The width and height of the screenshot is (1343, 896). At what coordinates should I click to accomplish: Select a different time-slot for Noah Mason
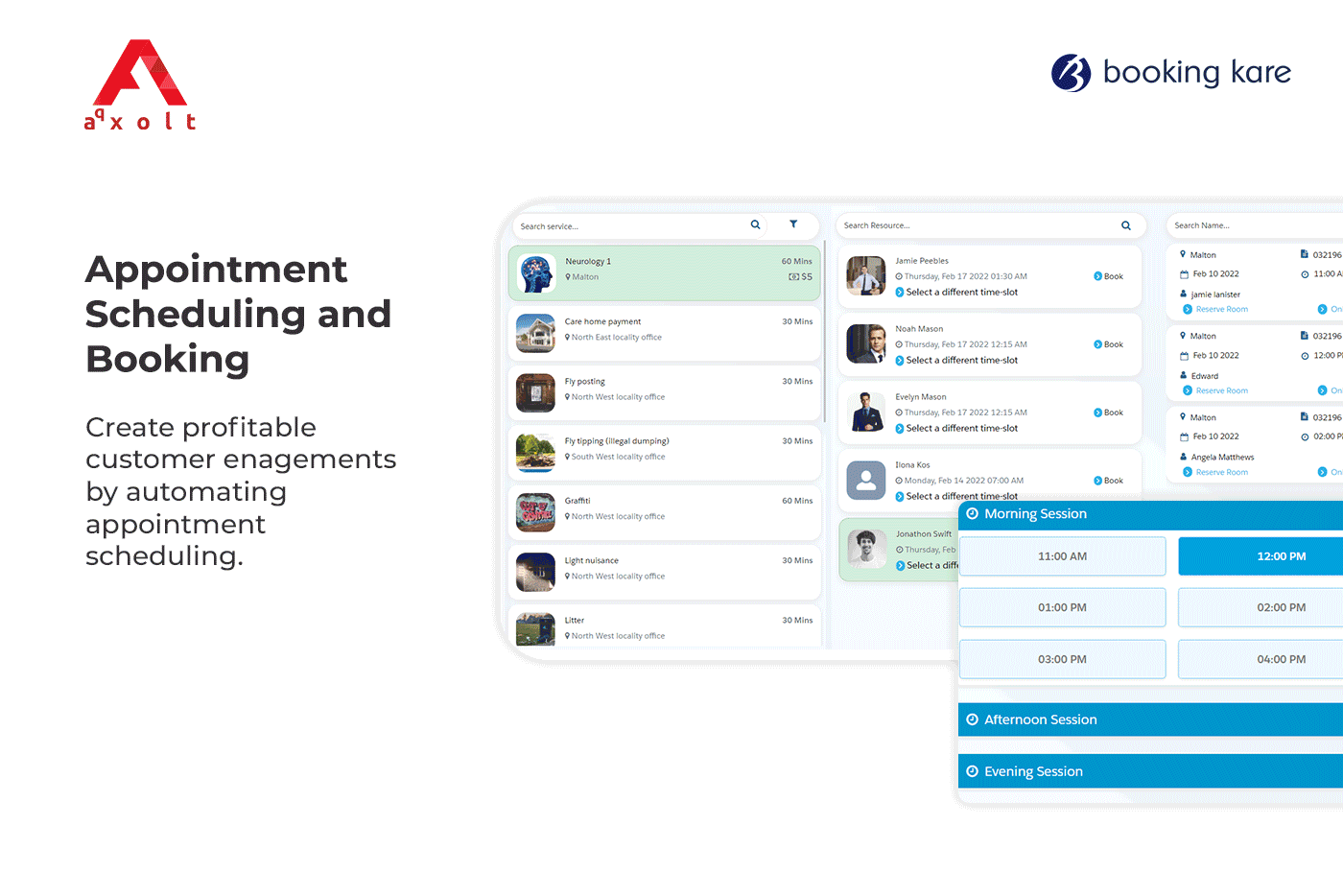pyautogui.click(x=961, y=361)
